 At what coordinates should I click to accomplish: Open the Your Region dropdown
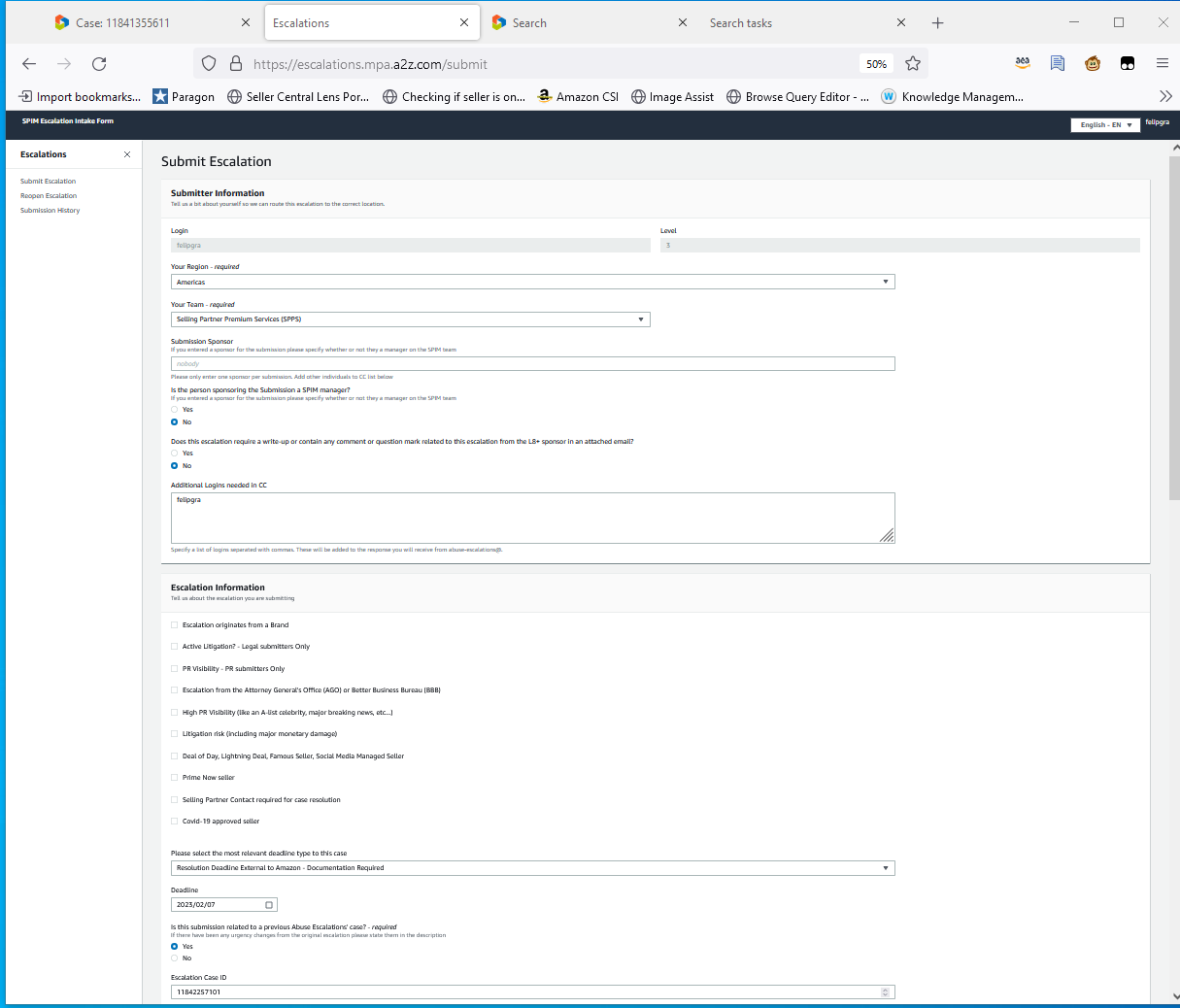coord(532,282)
